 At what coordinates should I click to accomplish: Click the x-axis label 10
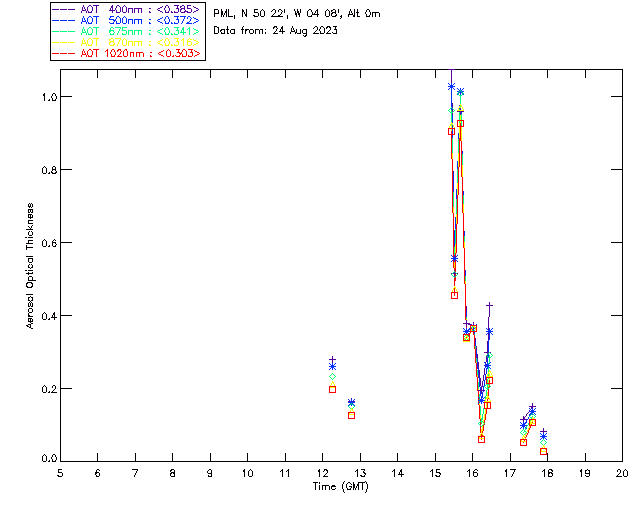point(248,474)
